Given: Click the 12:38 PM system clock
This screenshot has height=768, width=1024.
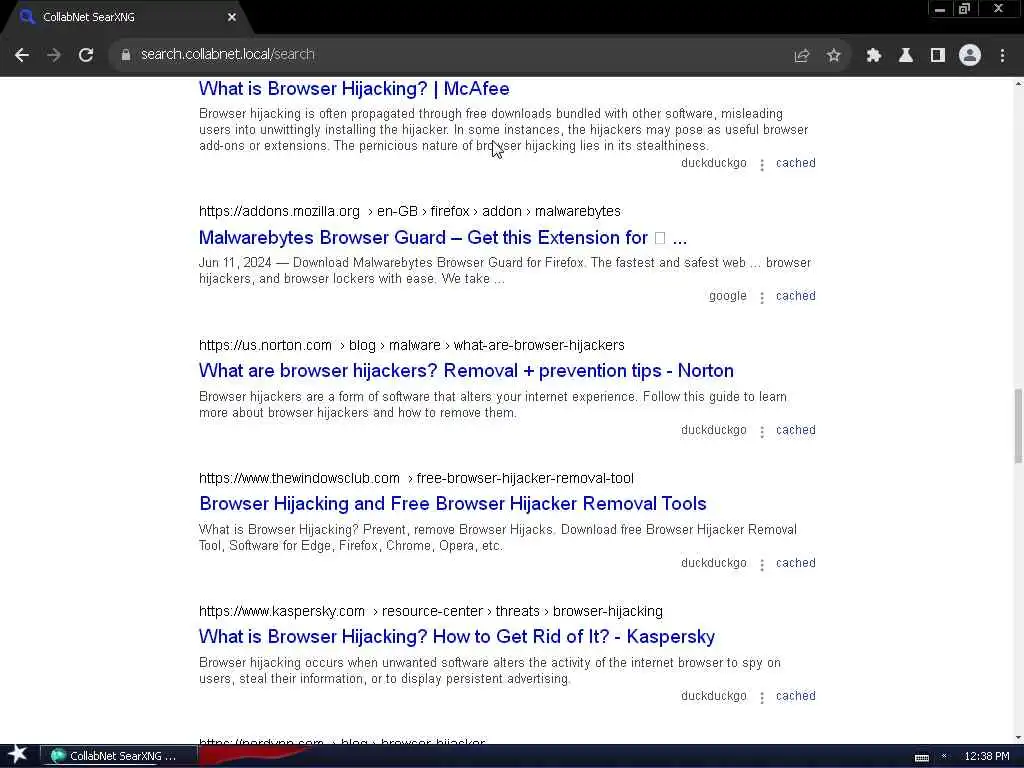Looking at the screenshot, I should click(x=987, y=756).
